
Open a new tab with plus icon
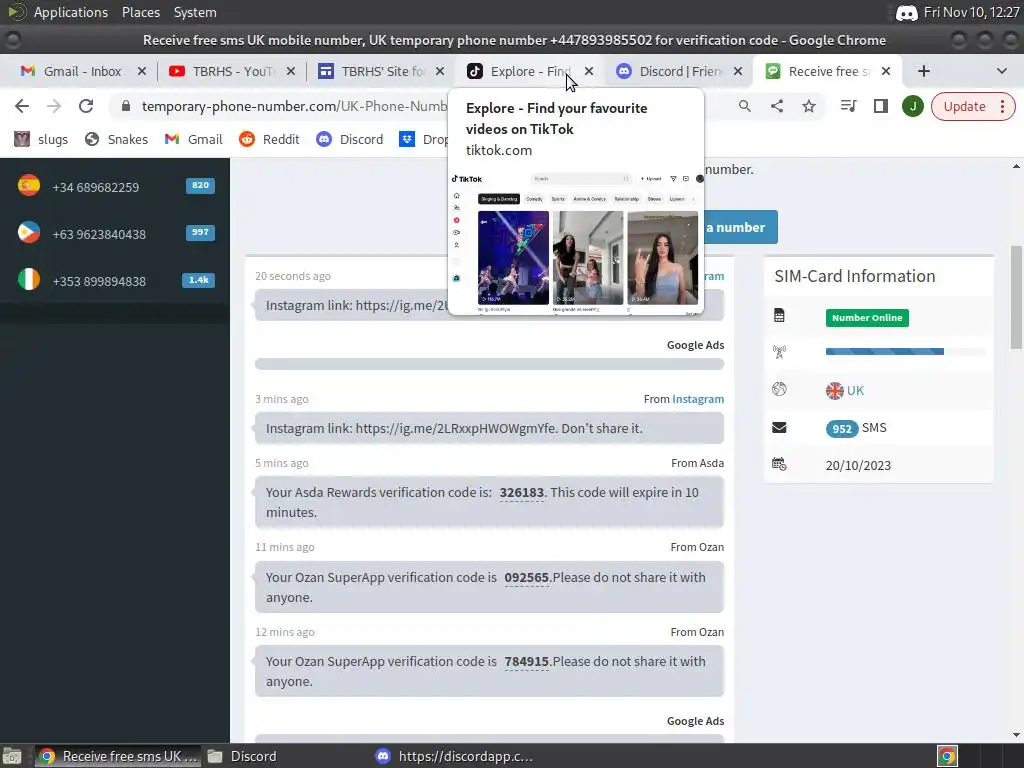(x=923, y=71)
